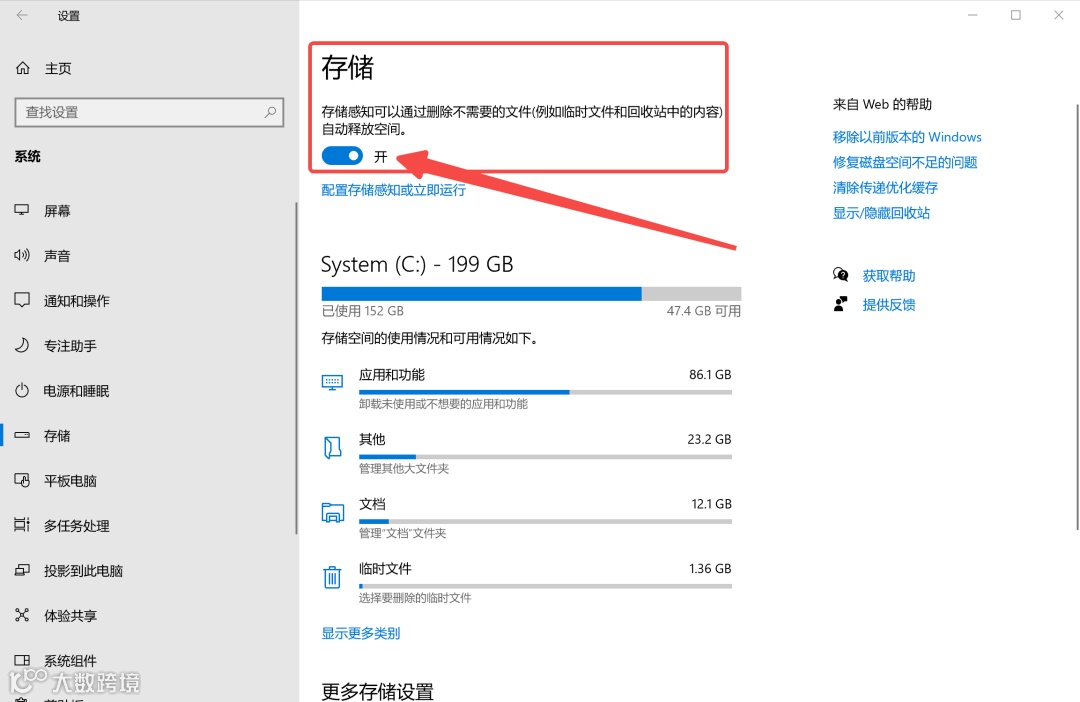Turn off the 存储感知 toggle switch
The height and width of the screenshot is (702, 1080).
coord(342,156)
